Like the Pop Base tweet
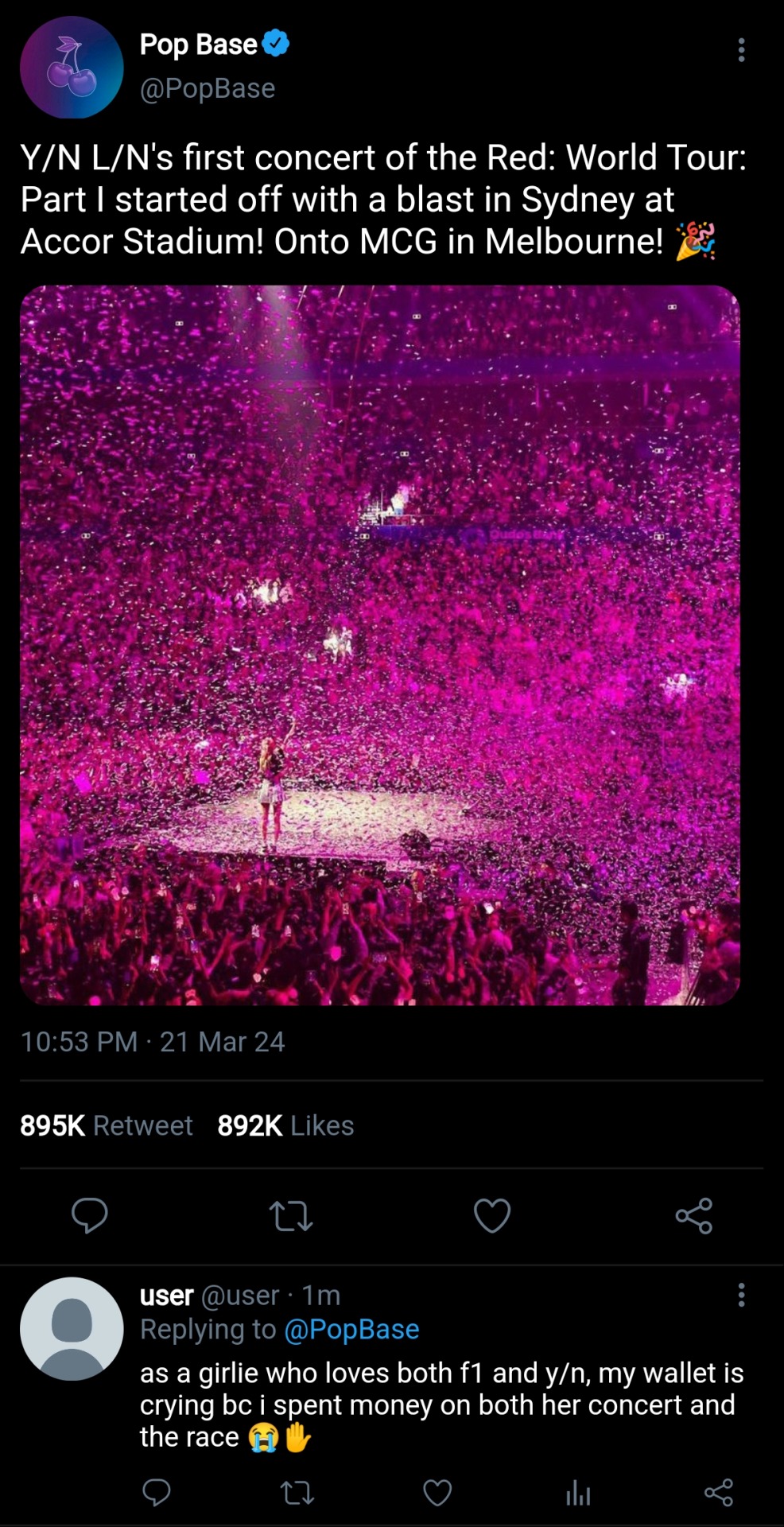Screen dimensions: 784x1527 pos(492,1215)
